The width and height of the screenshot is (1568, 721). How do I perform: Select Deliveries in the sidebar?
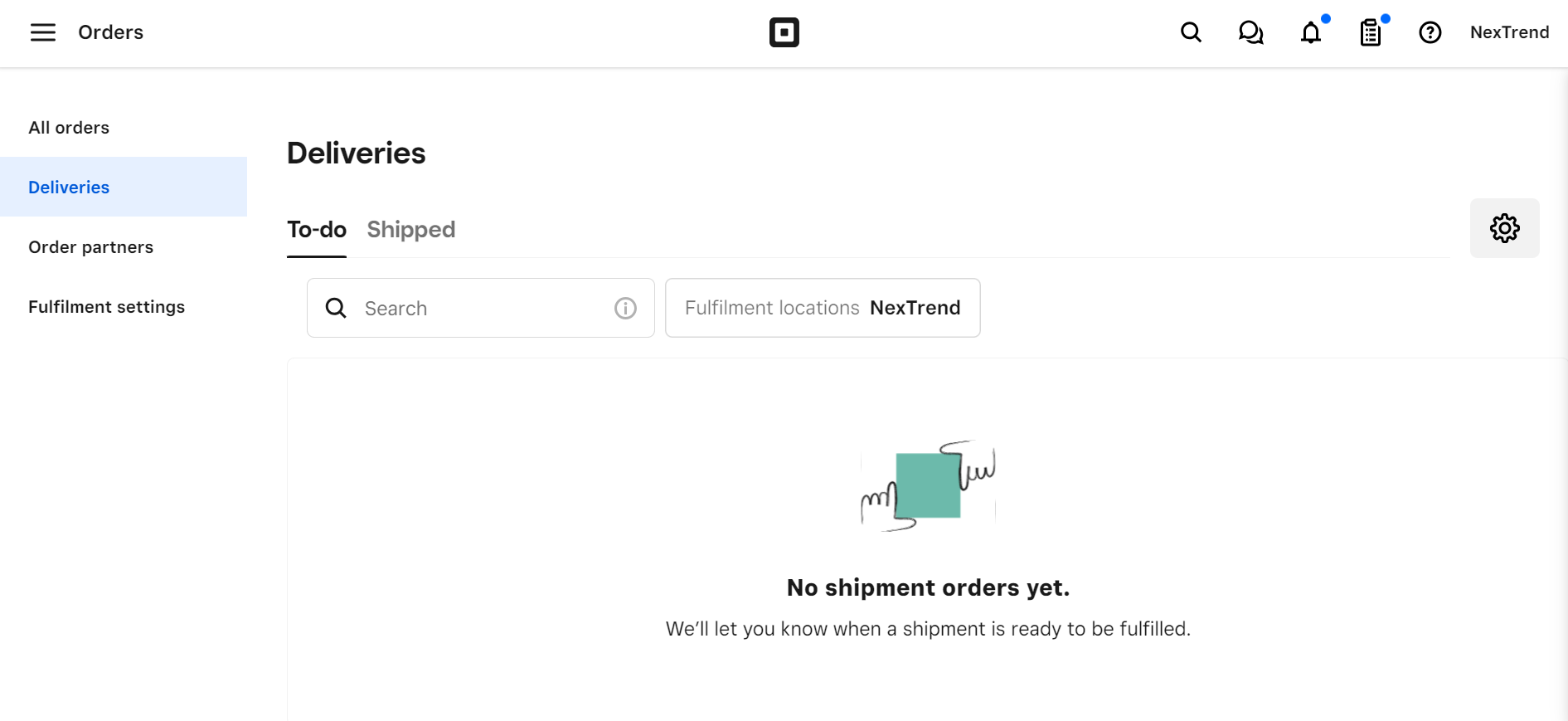[69, 187]
